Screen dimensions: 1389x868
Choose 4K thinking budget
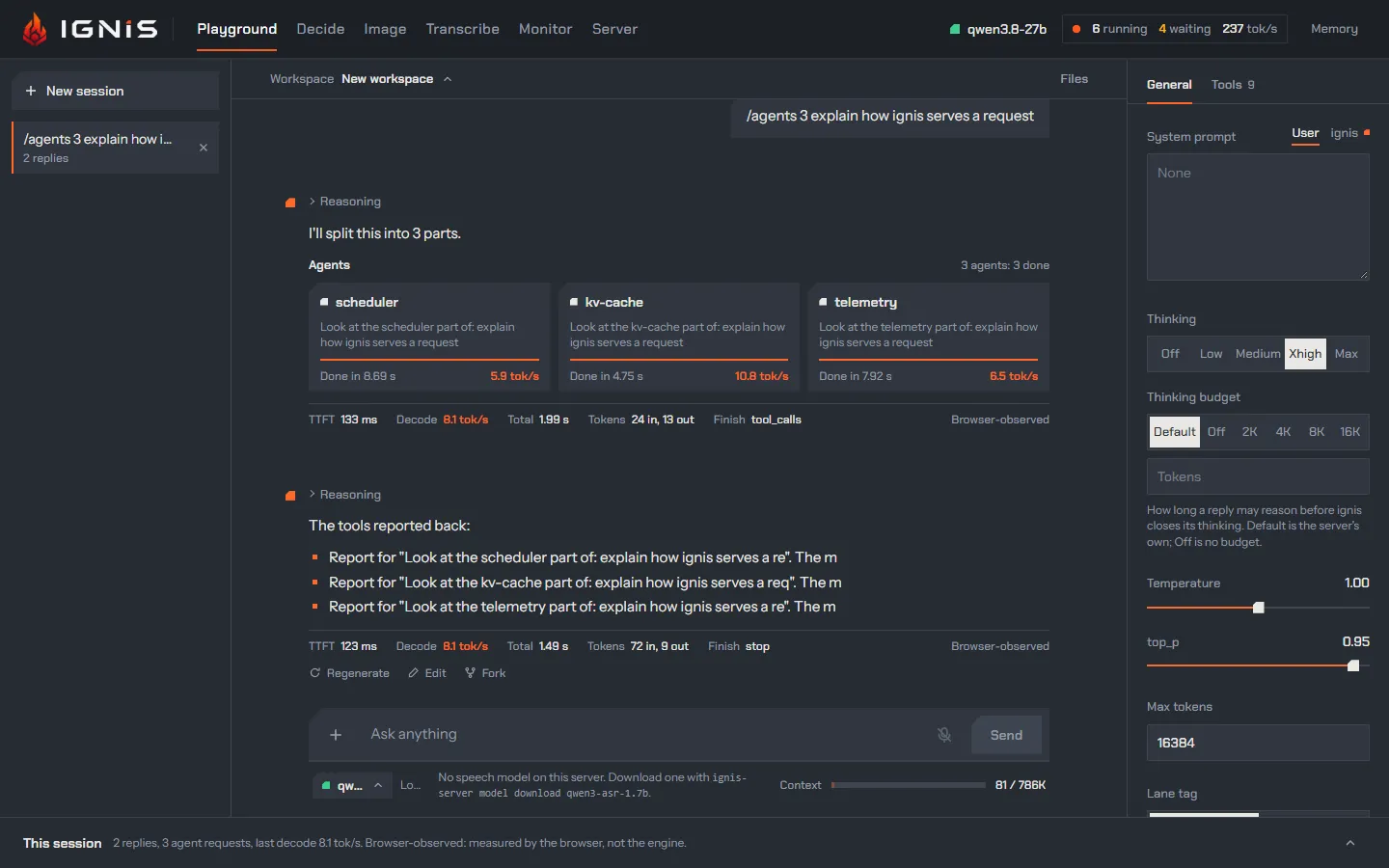coord(1283,432)
